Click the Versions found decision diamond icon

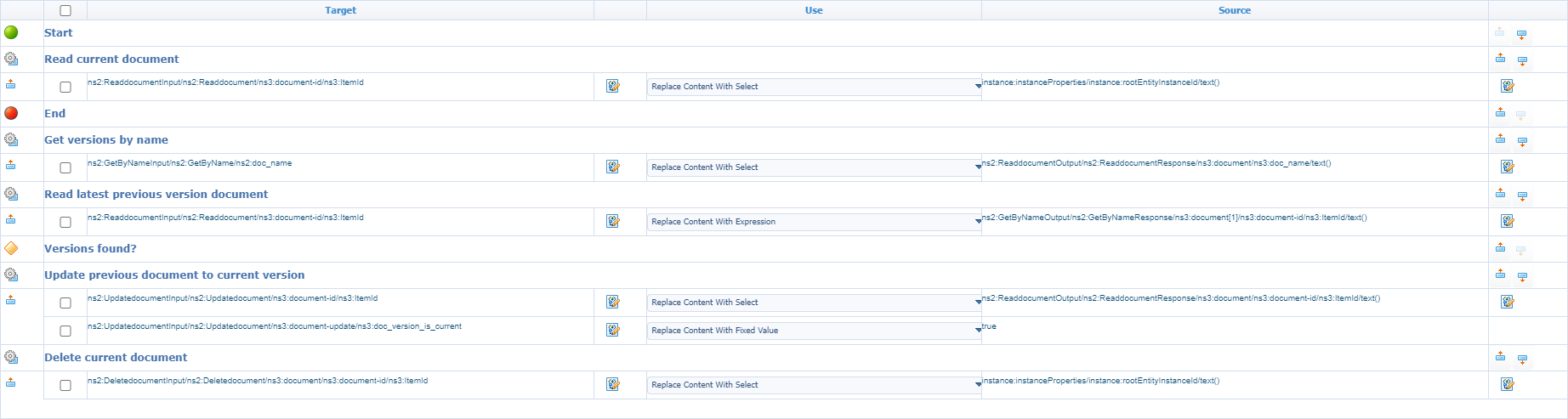point(11,248)
